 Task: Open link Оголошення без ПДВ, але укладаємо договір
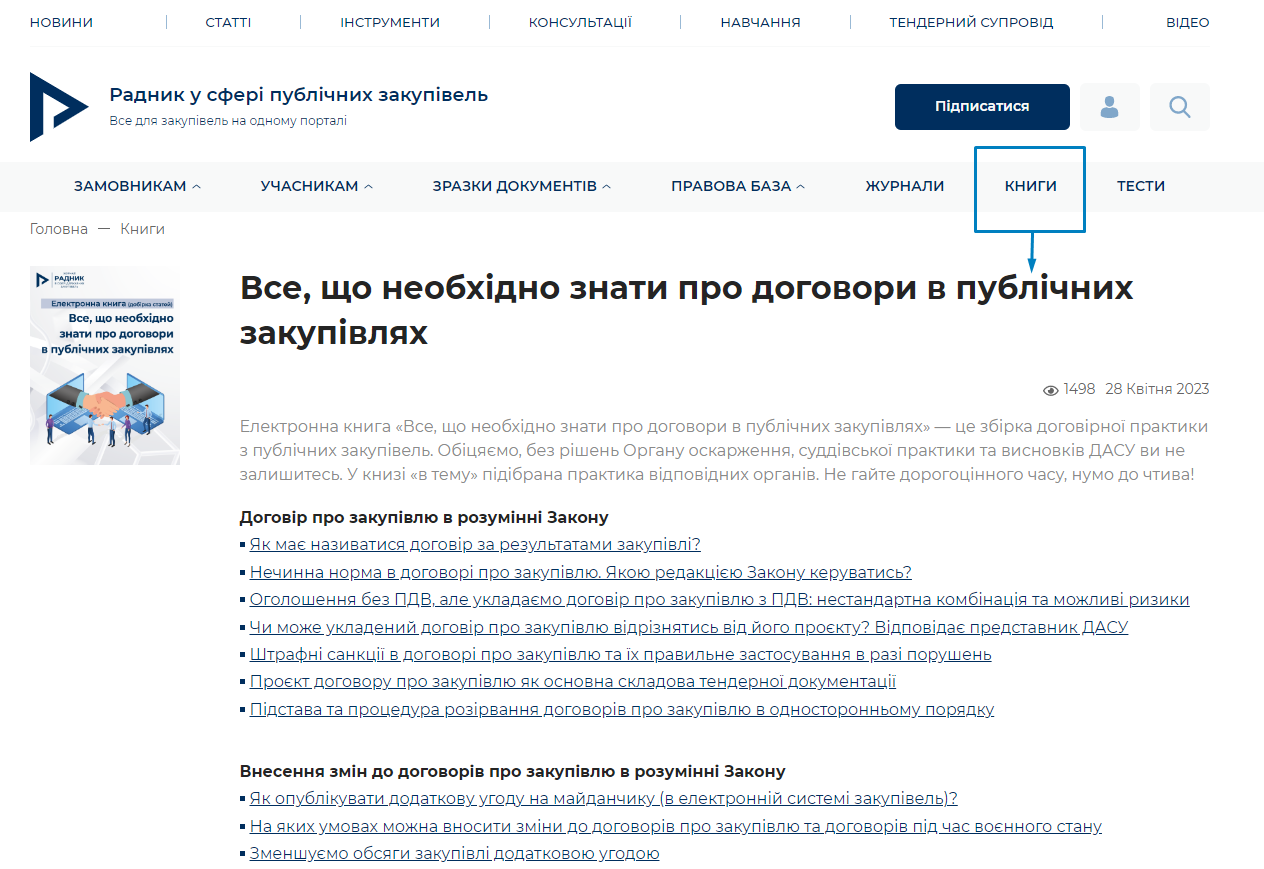pos(719,600)
